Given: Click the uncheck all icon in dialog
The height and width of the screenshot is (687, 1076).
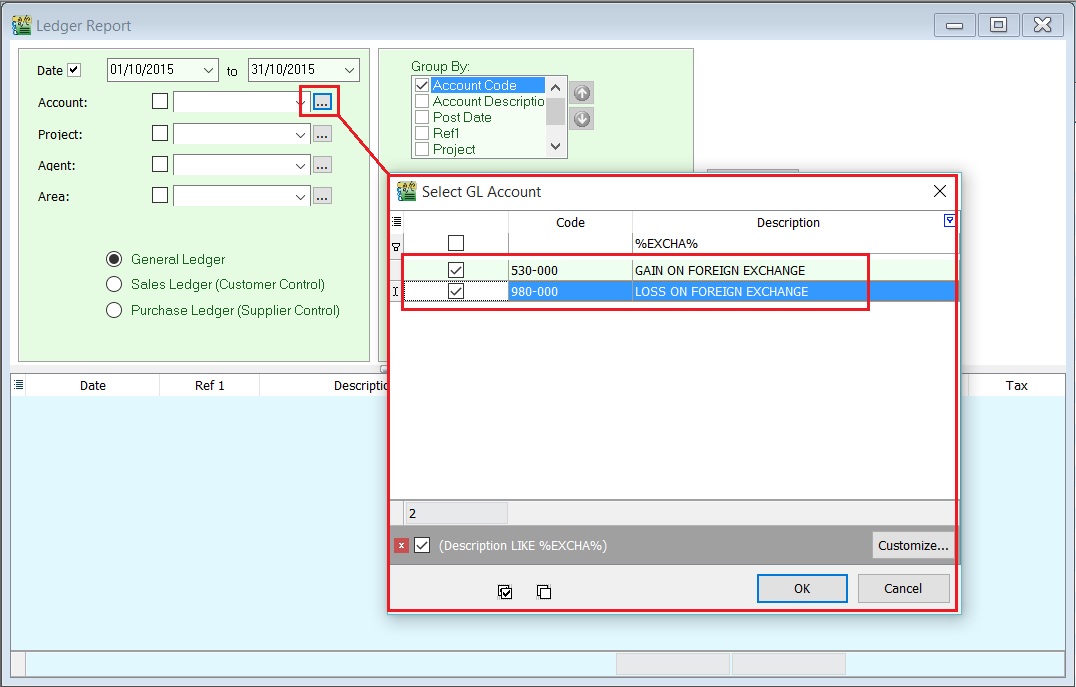Looking at the screenshot, I should [x=543, y=592].
